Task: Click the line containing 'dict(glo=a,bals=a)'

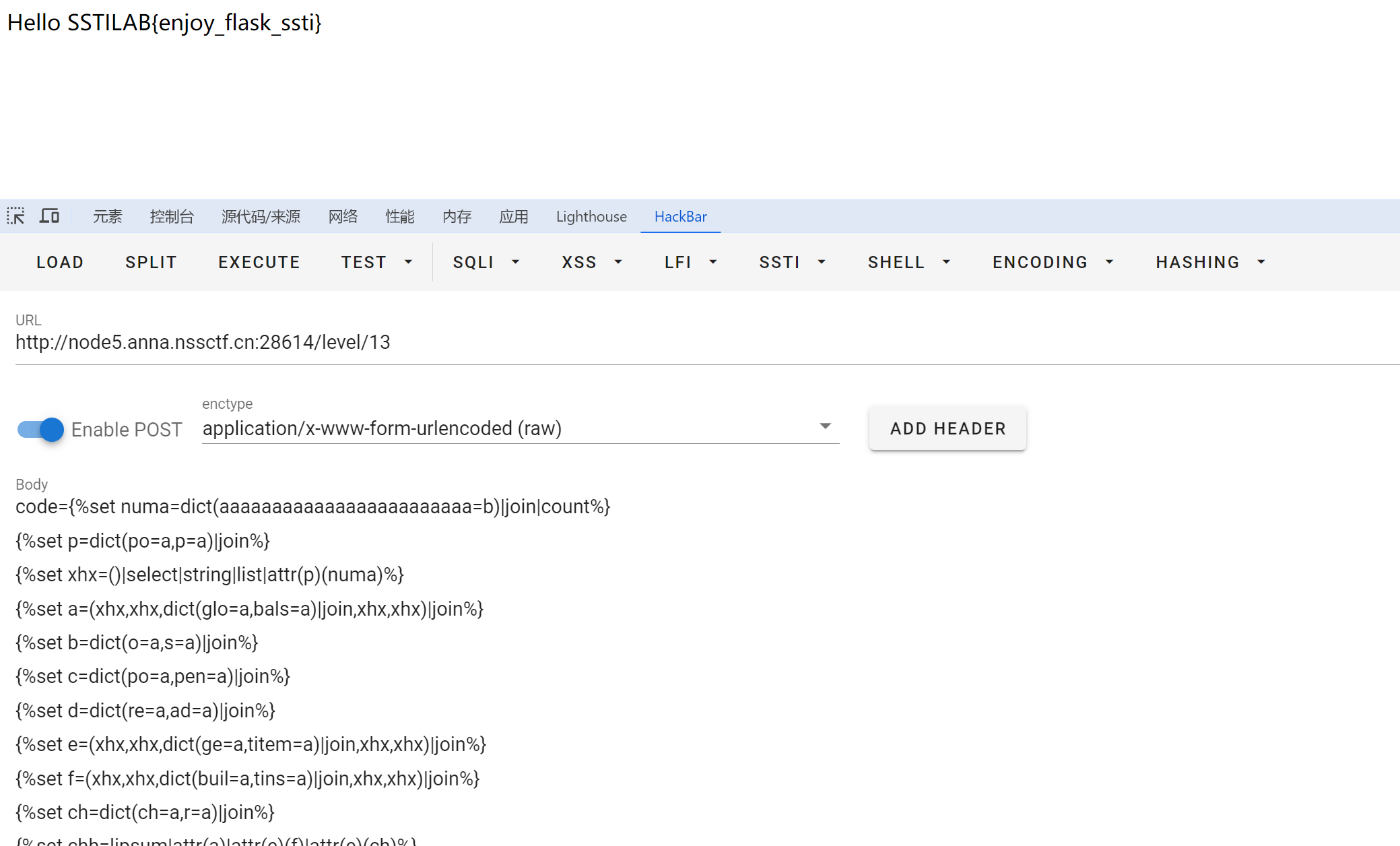Action: 250,609
